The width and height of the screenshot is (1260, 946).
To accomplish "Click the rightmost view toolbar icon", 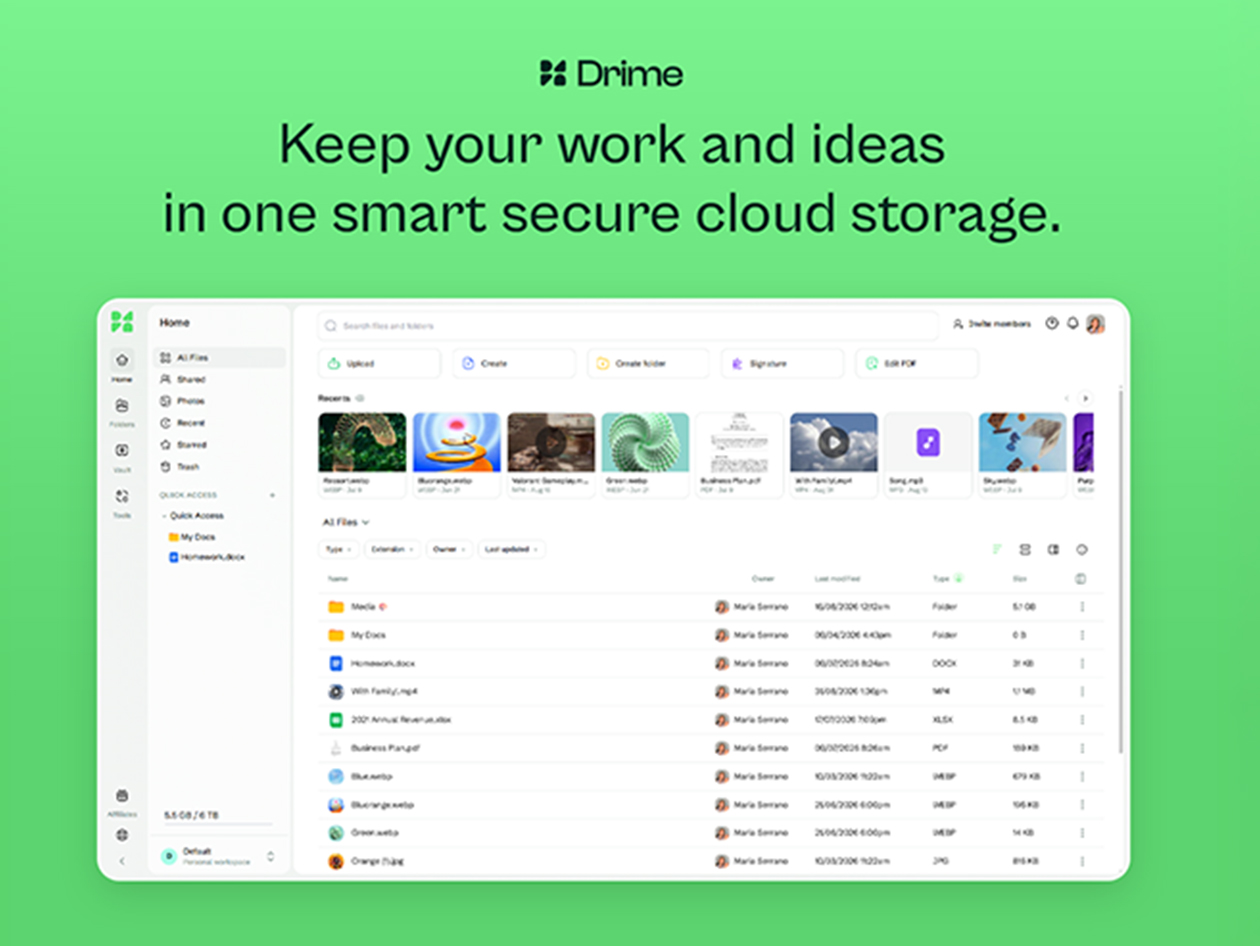I will coord(1081,549).
